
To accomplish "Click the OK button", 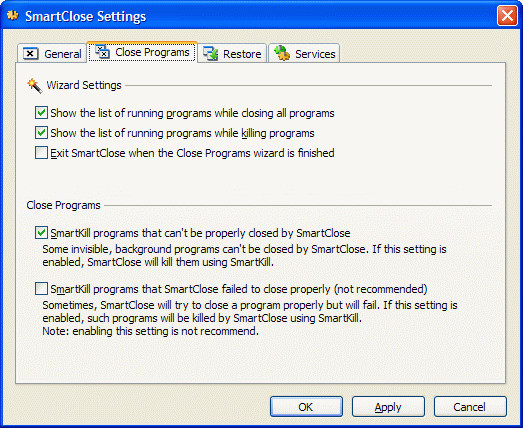I will 306,407.
